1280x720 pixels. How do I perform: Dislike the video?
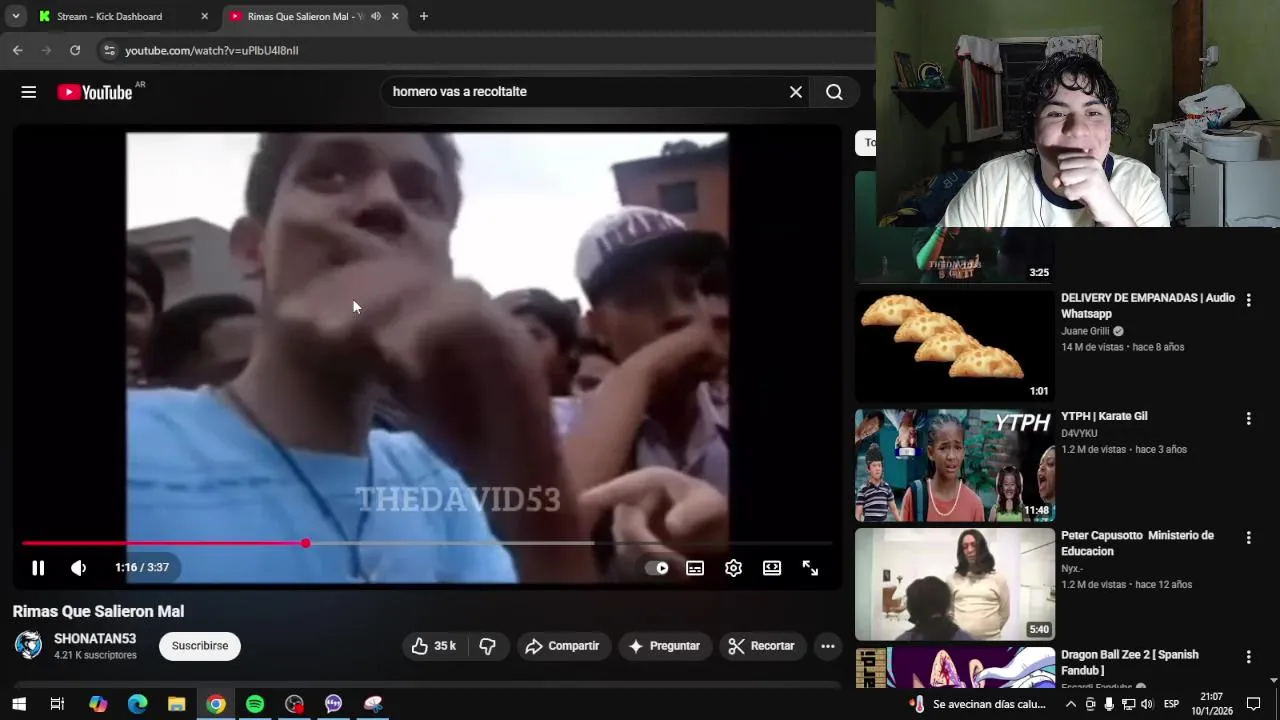click(x=488, y=646)
